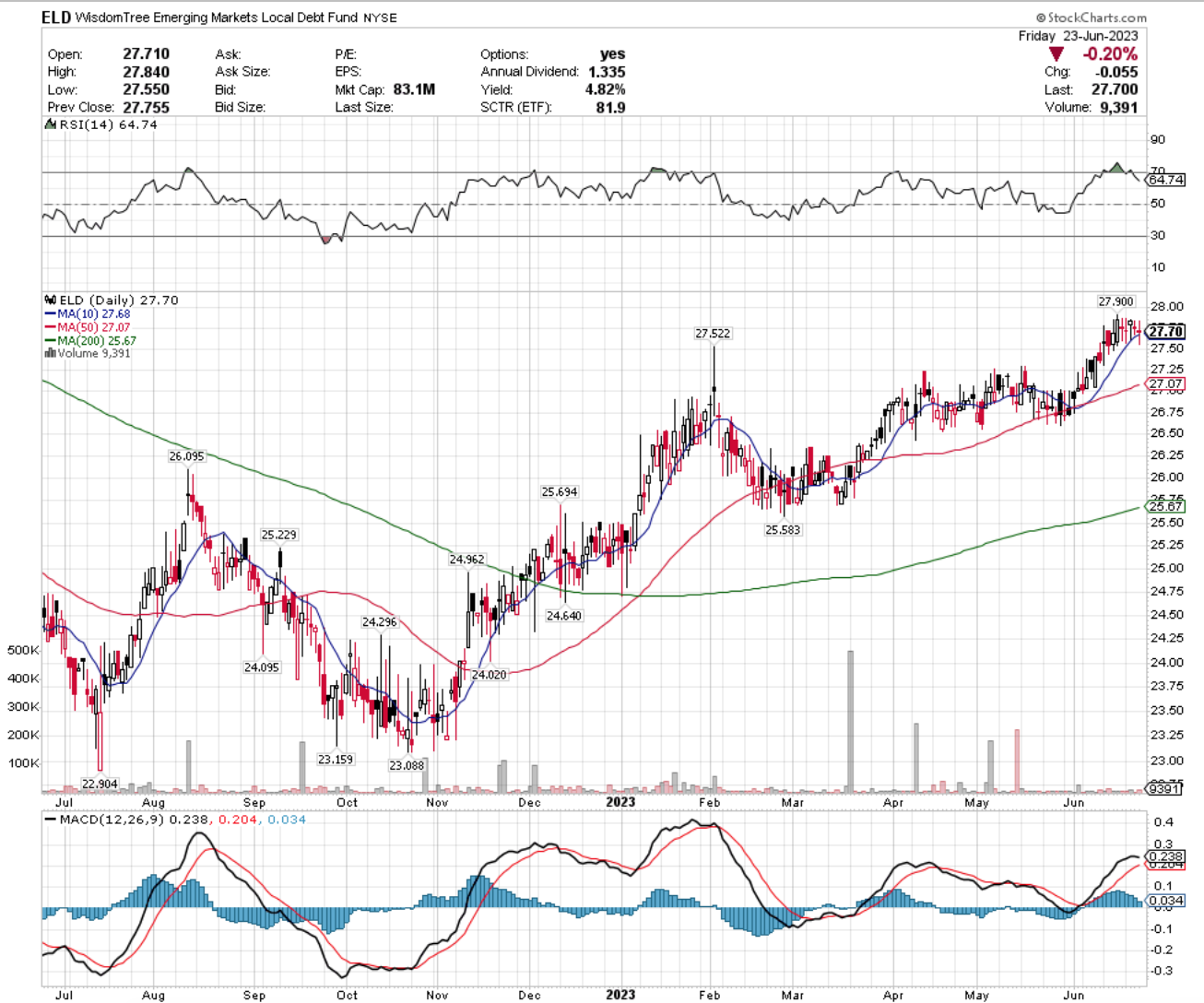Click the 24.020 price annotation
Image resolution: width=1204 pixels, height=1003 pixels.
coord(489,675)
